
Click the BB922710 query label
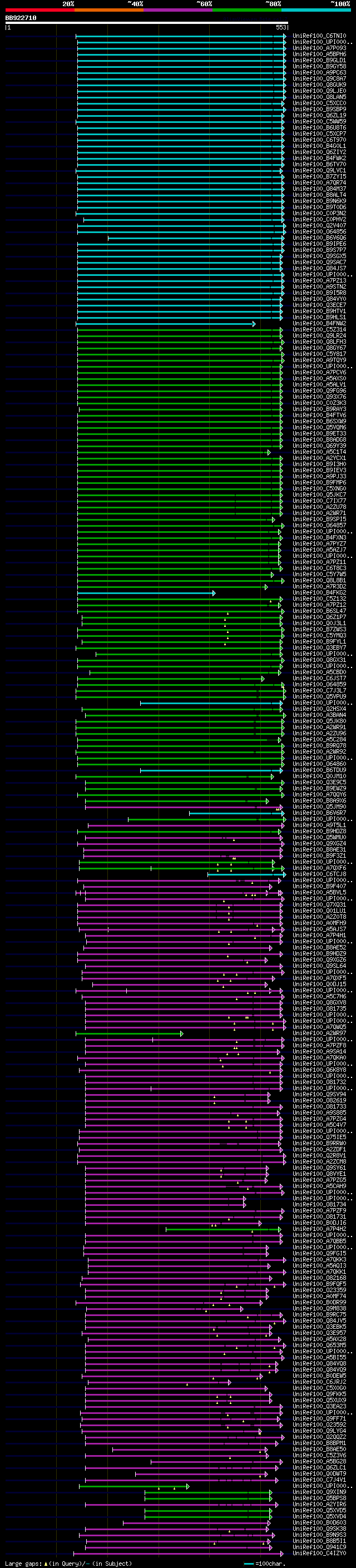21,18
